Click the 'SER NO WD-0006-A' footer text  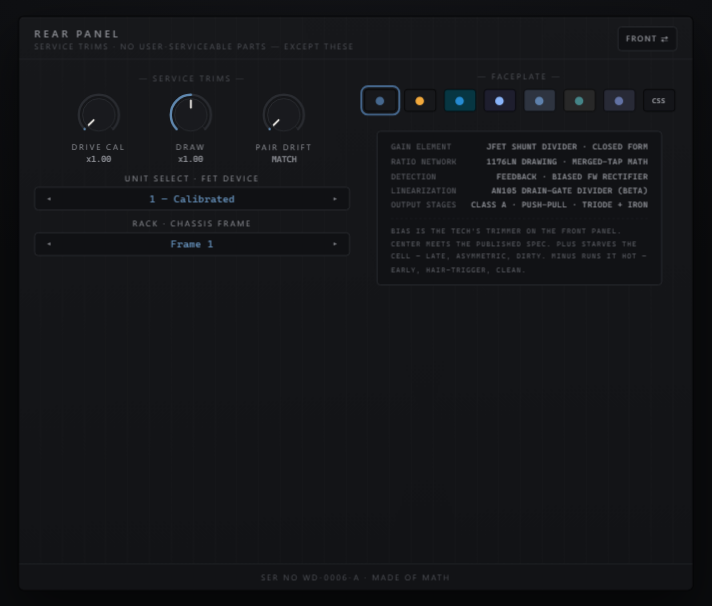[310, 577]
